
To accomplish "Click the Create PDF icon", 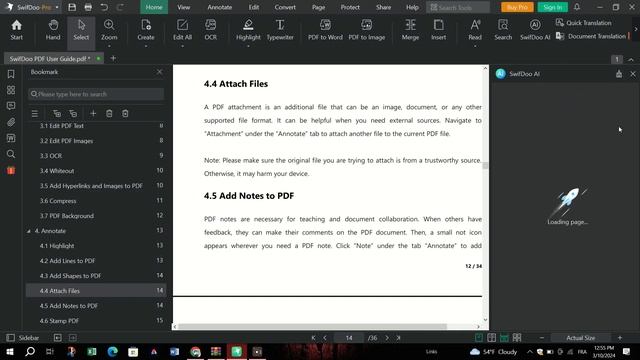I will pos(146,30).
